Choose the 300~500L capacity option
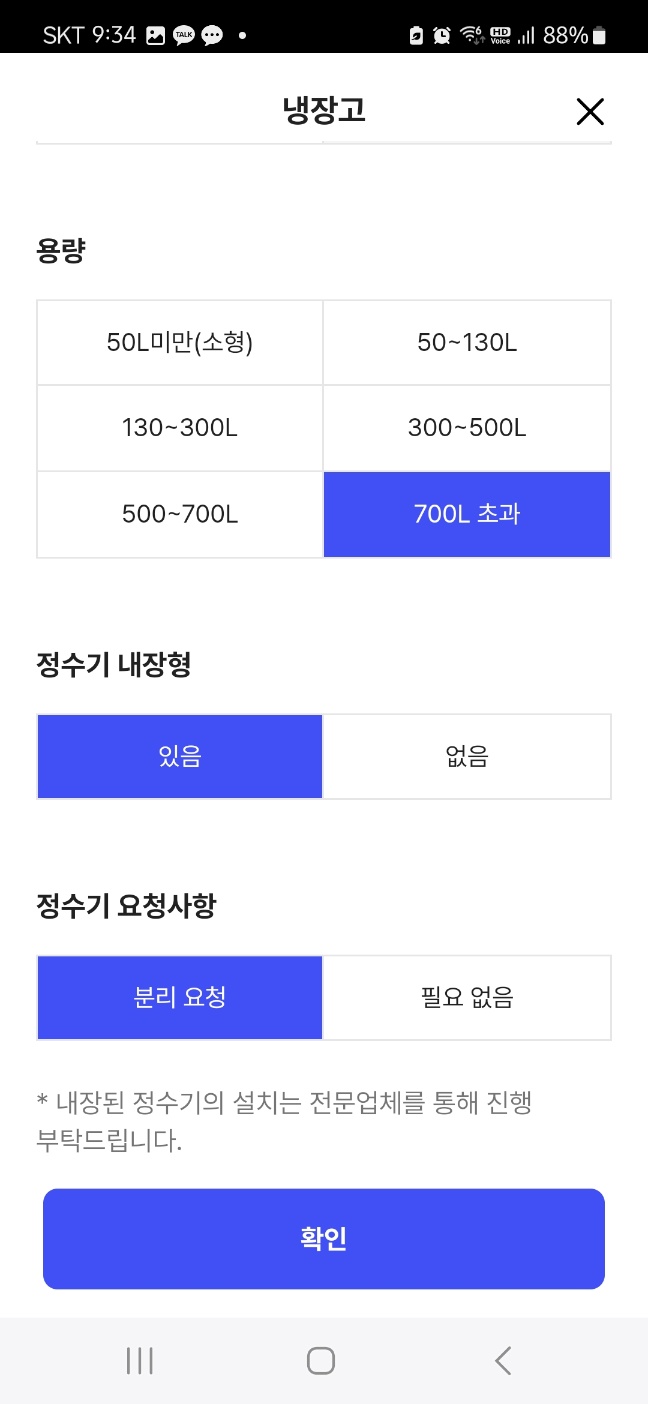 [x=466, y=428]
